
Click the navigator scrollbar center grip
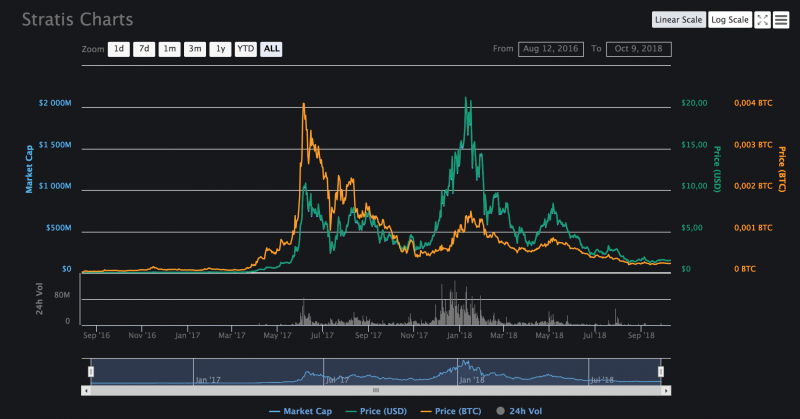click(376, 390)
